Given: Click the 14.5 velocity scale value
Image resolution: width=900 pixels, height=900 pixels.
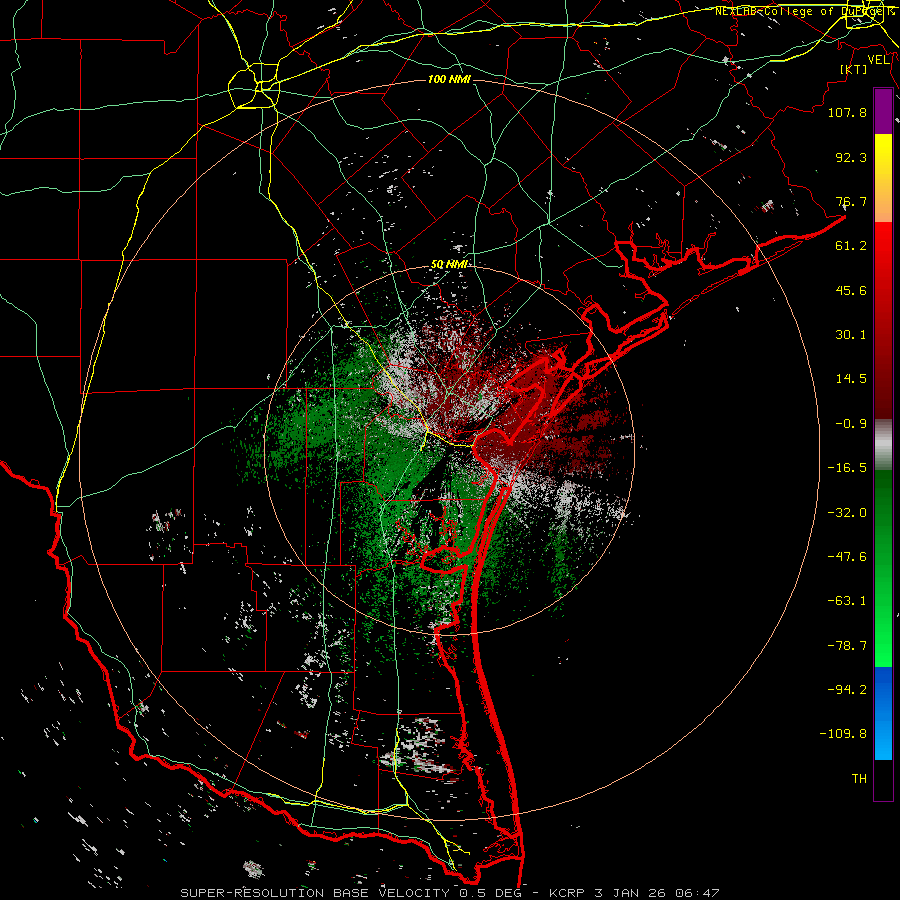Looking at the screenshot, I should [x=851, y=379].
